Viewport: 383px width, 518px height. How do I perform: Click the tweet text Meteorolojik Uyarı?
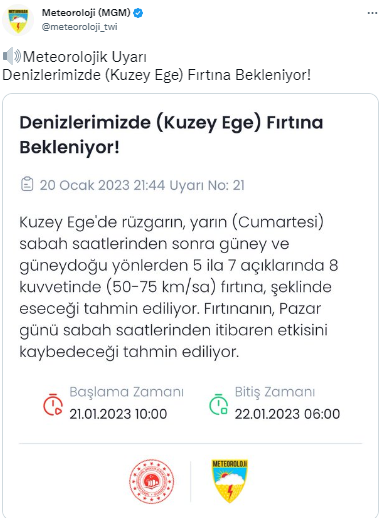85,57
